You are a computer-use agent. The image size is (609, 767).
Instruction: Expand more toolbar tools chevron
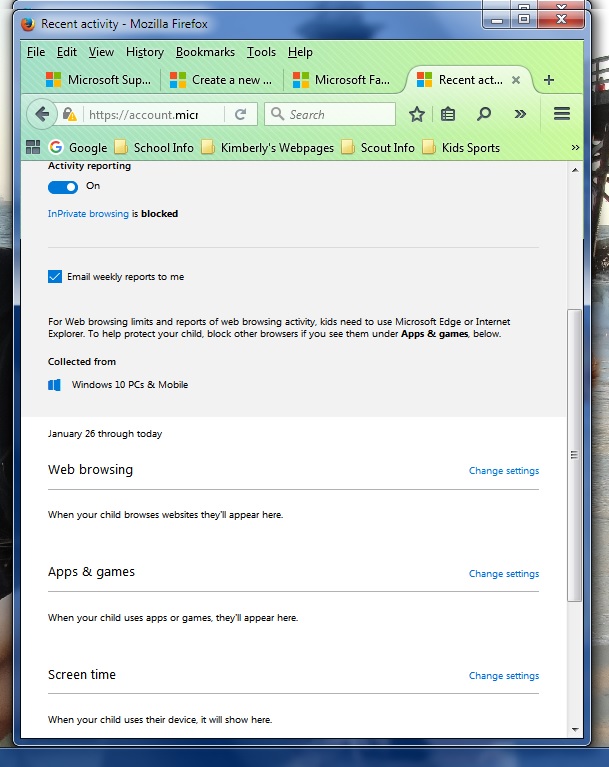(x=520, y=114)
